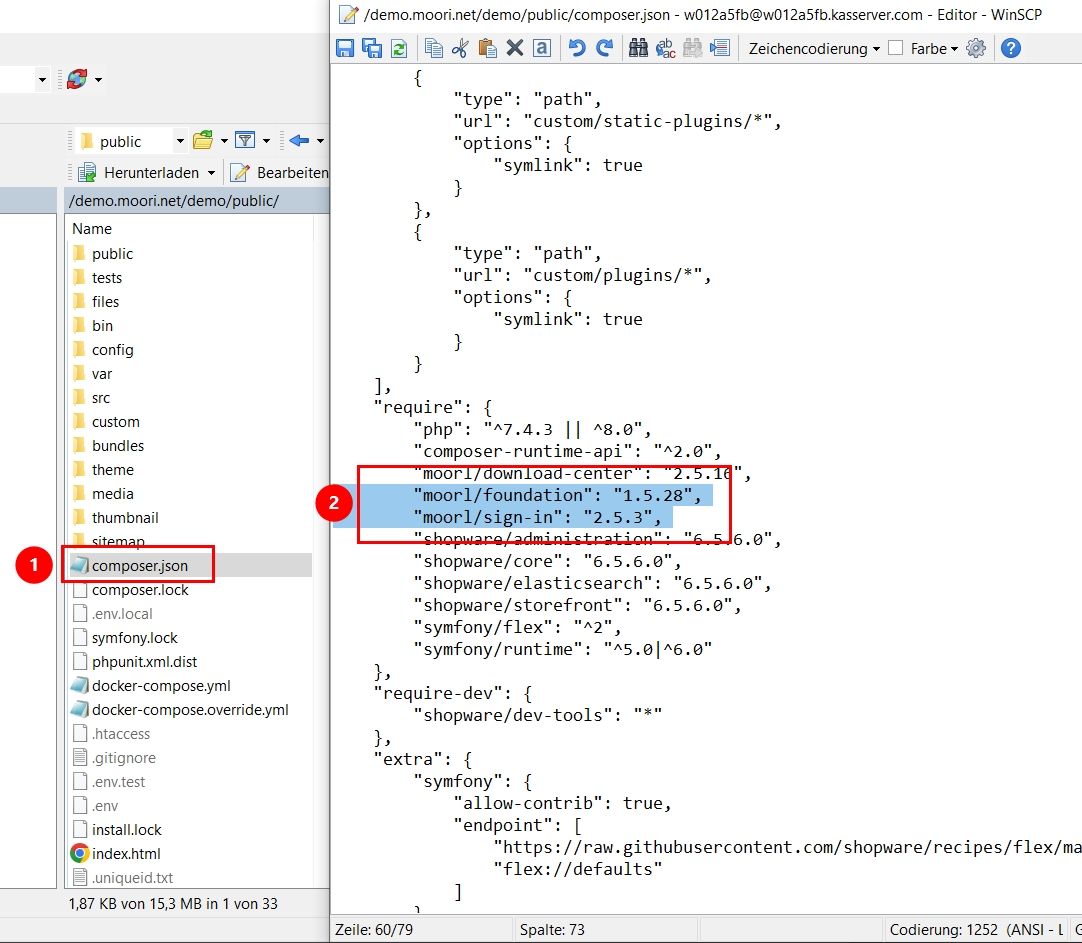The width and height of the screenshot is (1082, 943).
Task: Select the composer.lock file
Action: pyautogui.click(x=139, y=590)
